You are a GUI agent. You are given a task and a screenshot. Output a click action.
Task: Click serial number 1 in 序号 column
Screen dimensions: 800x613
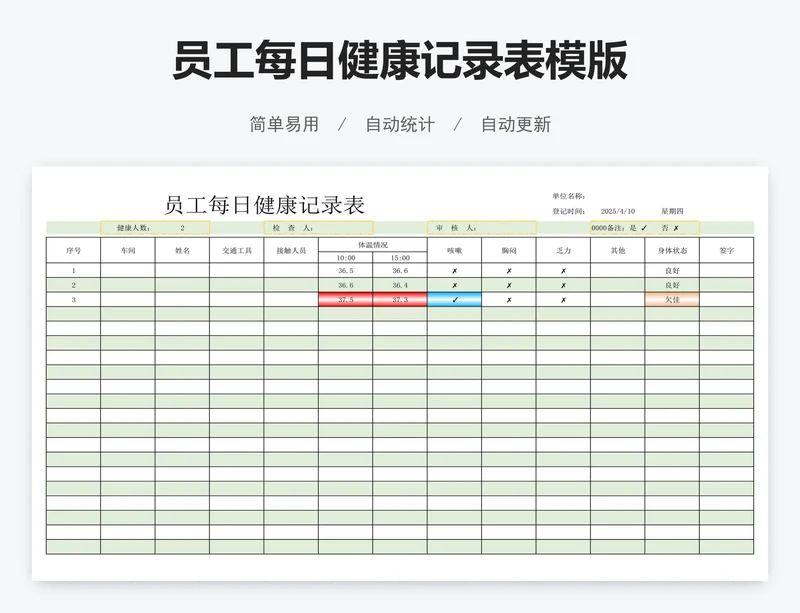pos(73,271)
